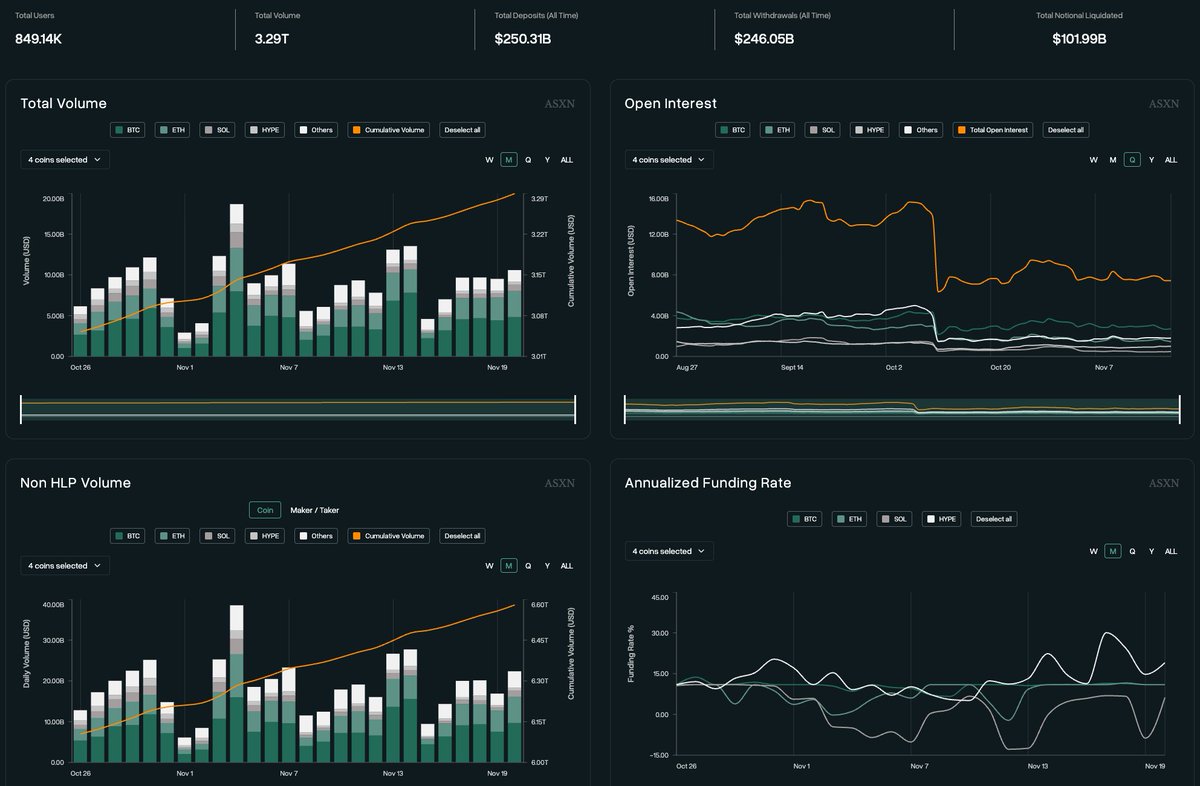Click Deselect all in Total Volume chart
Screen dimensions: 1200x786
pos(462,130)
